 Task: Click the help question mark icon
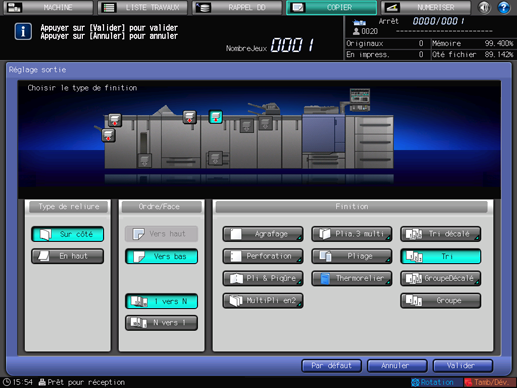(503, 7)
